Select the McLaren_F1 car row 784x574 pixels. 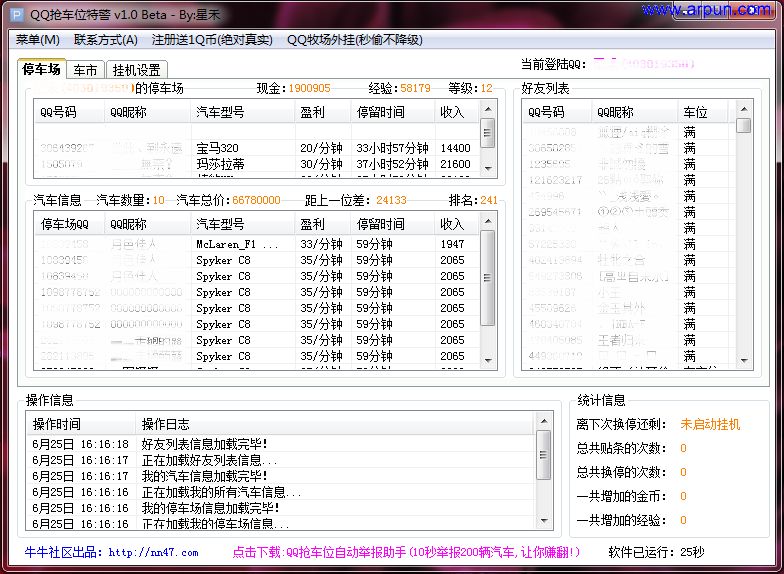(256, 244)
